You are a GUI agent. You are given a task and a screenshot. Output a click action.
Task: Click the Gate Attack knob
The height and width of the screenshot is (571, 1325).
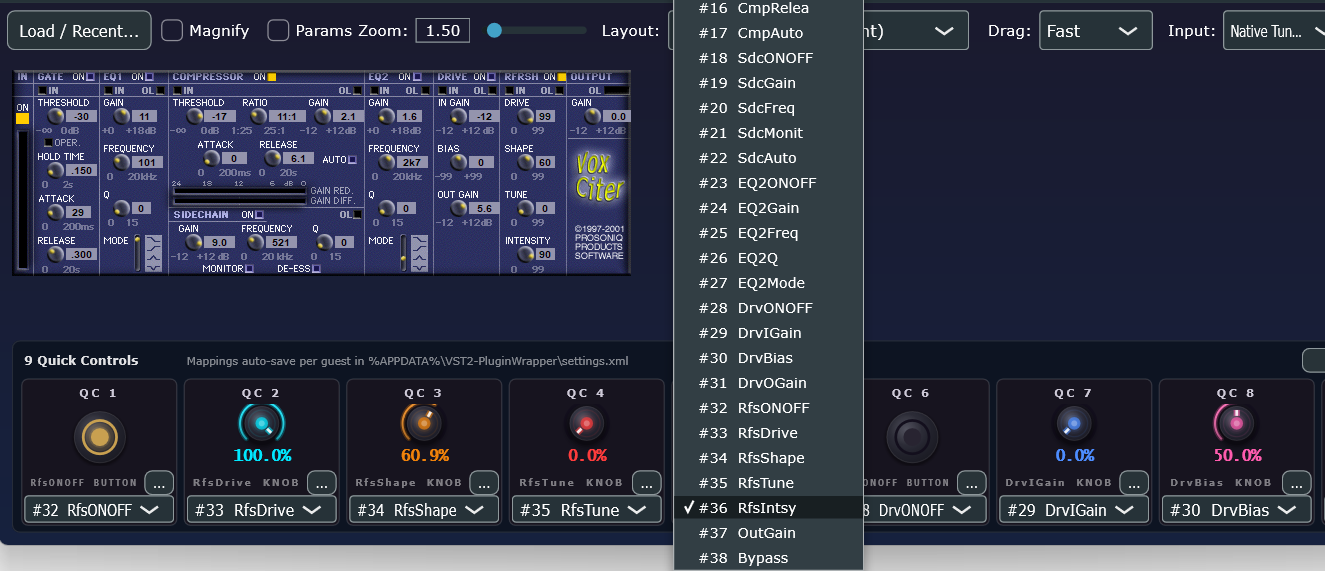point(55,212)
